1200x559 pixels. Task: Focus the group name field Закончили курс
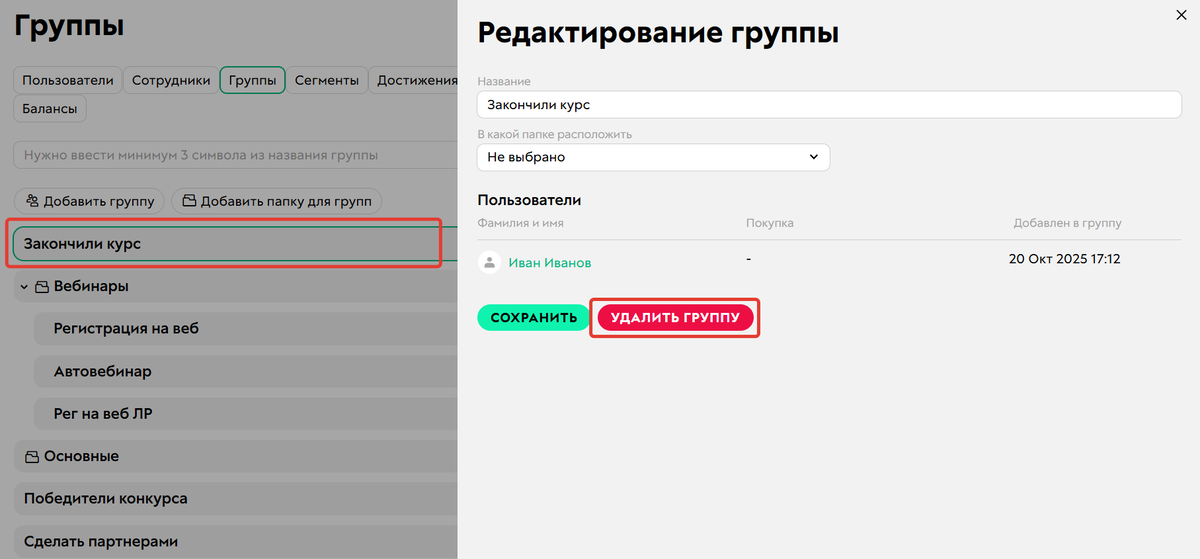click(x=830, y=104)
